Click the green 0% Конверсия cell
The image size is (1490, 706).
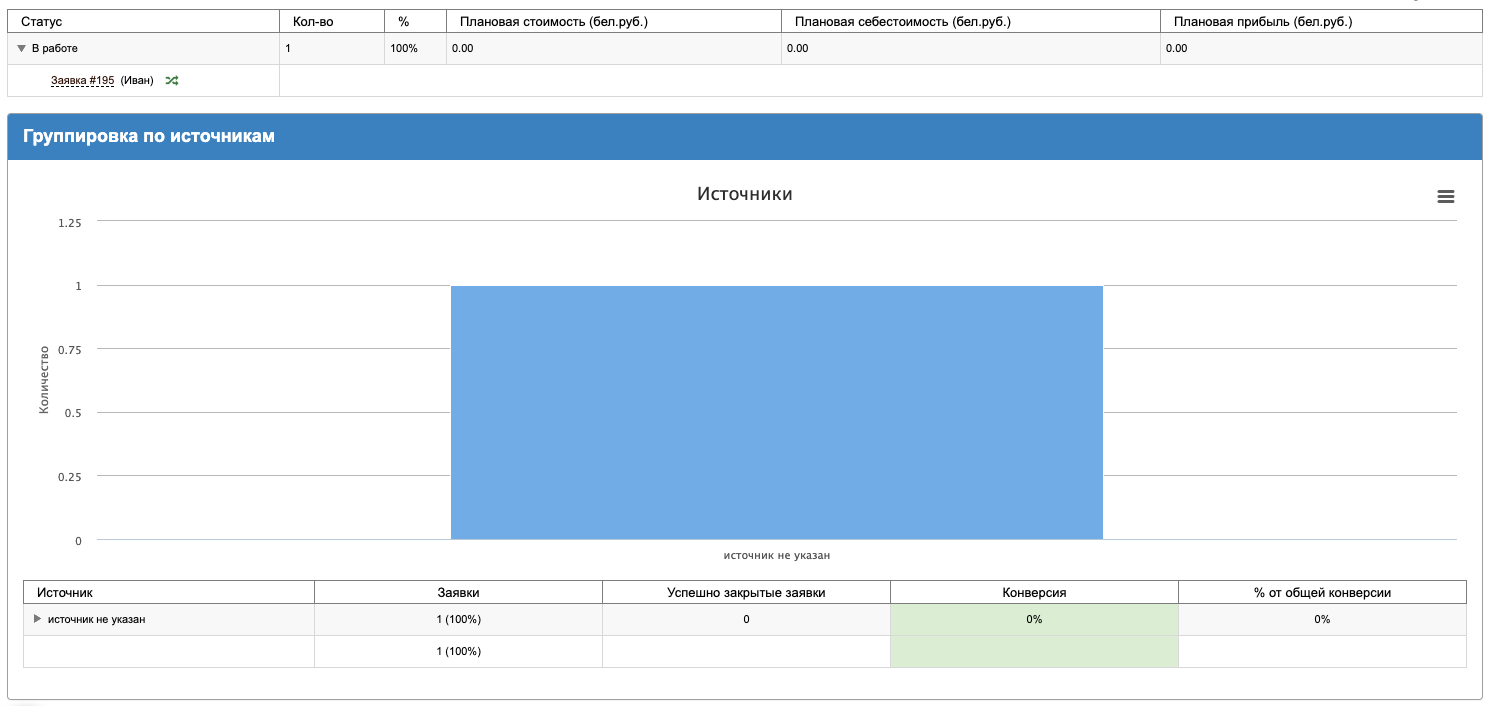1034,619
